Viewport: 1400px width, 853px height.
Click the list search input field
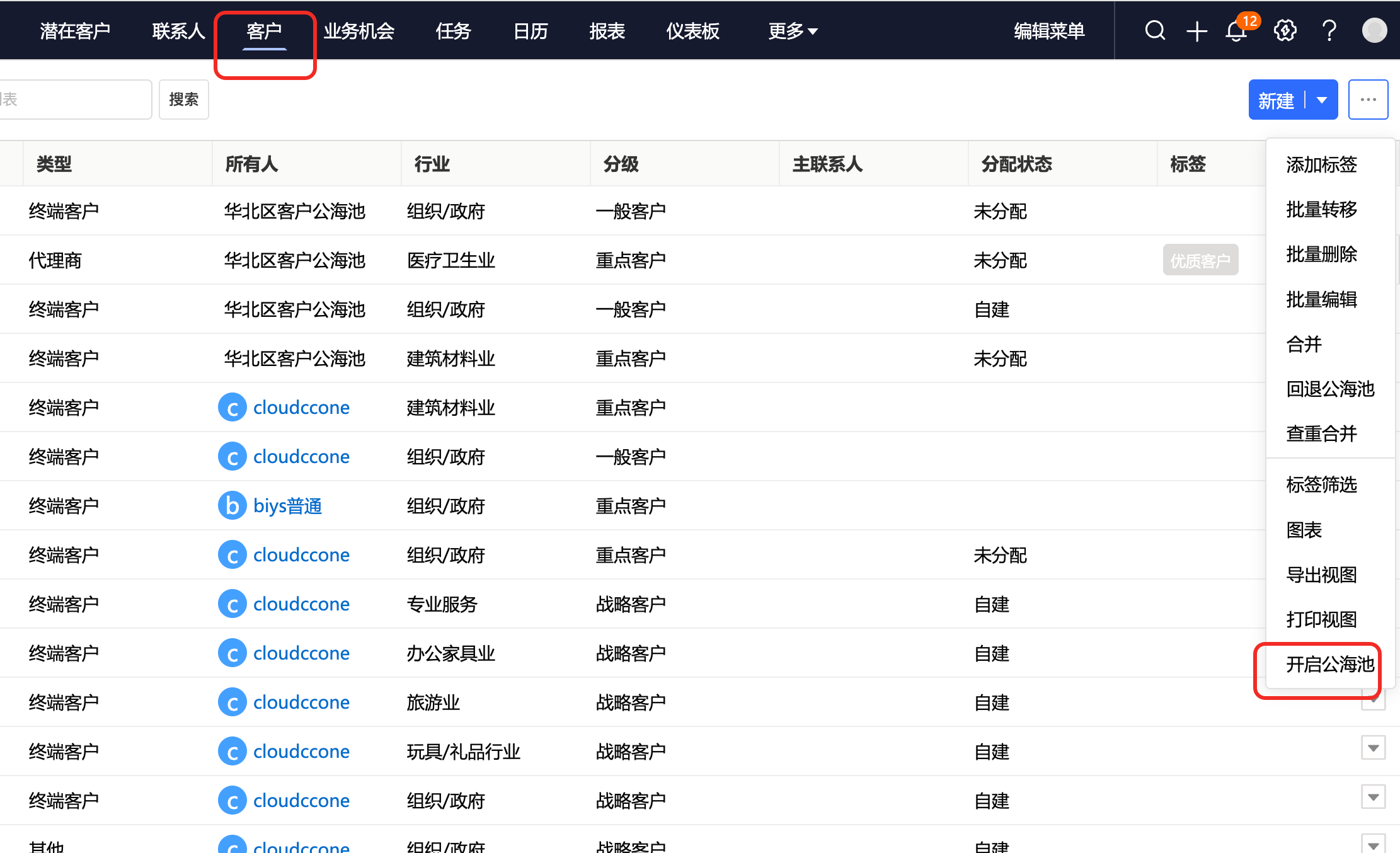point(74,100)
